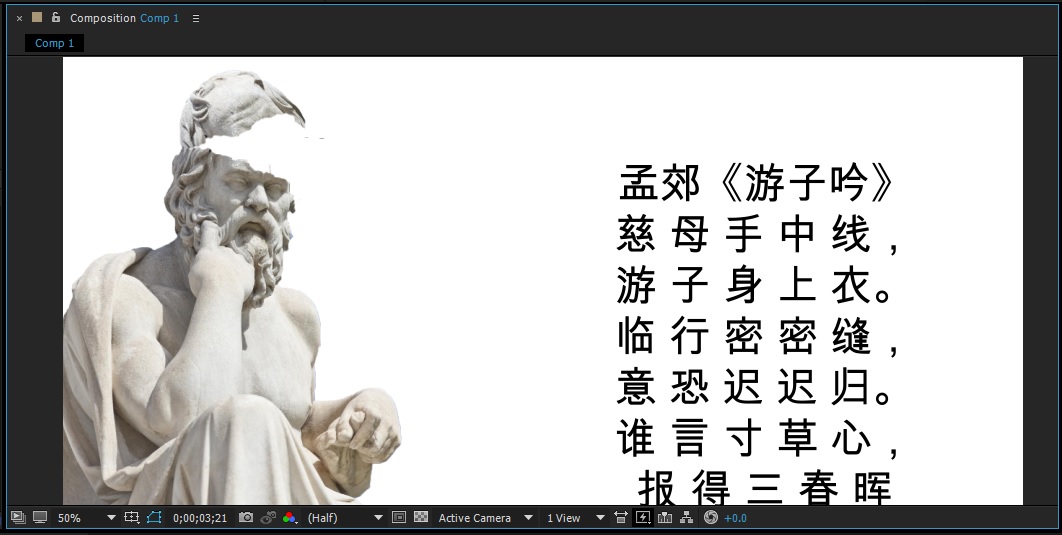1062x535 pixels.
Task: Open the Composition panel menu
Action: pos(196,19)
